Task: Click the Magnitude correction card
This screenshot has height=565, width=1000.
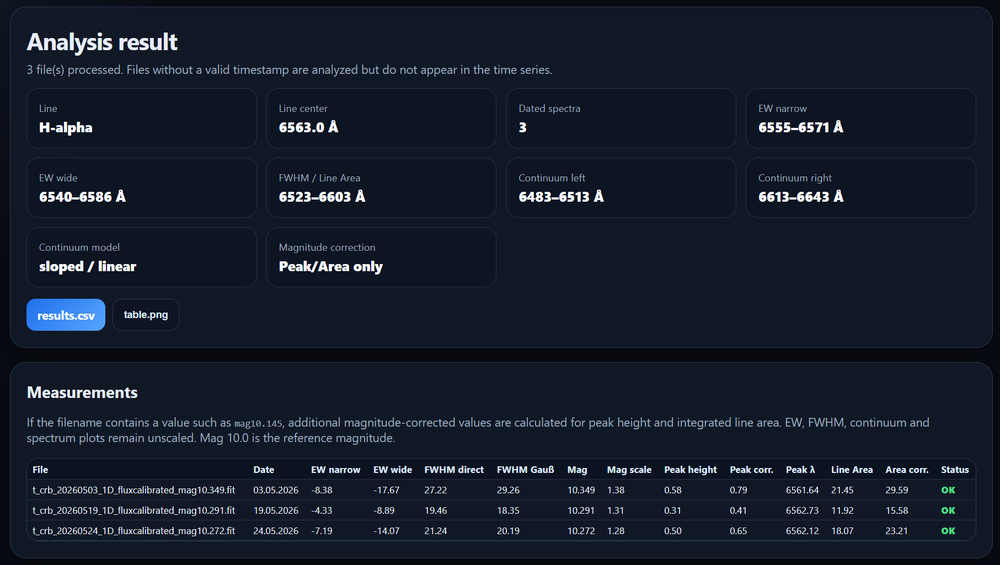Action: (381, 258)
